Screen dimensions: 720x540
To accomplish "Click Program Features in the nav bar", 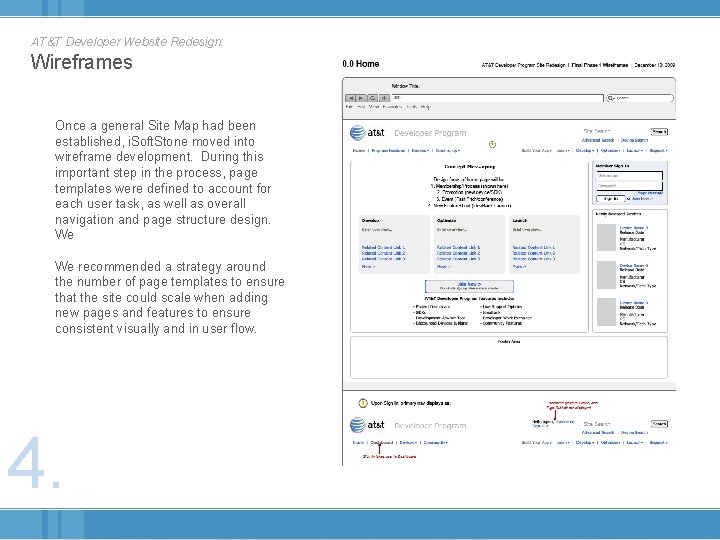I will (x=388, y=151).
